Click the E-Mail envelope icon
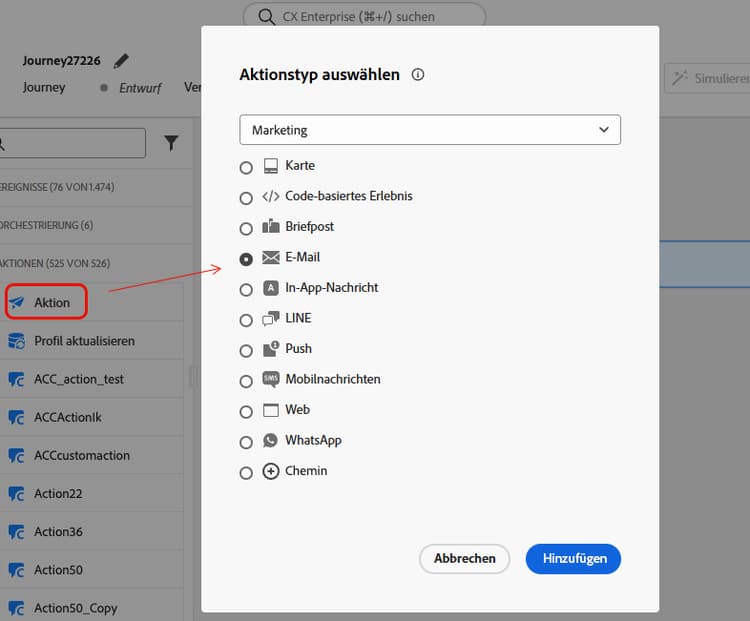 click(x=271, y=257)
